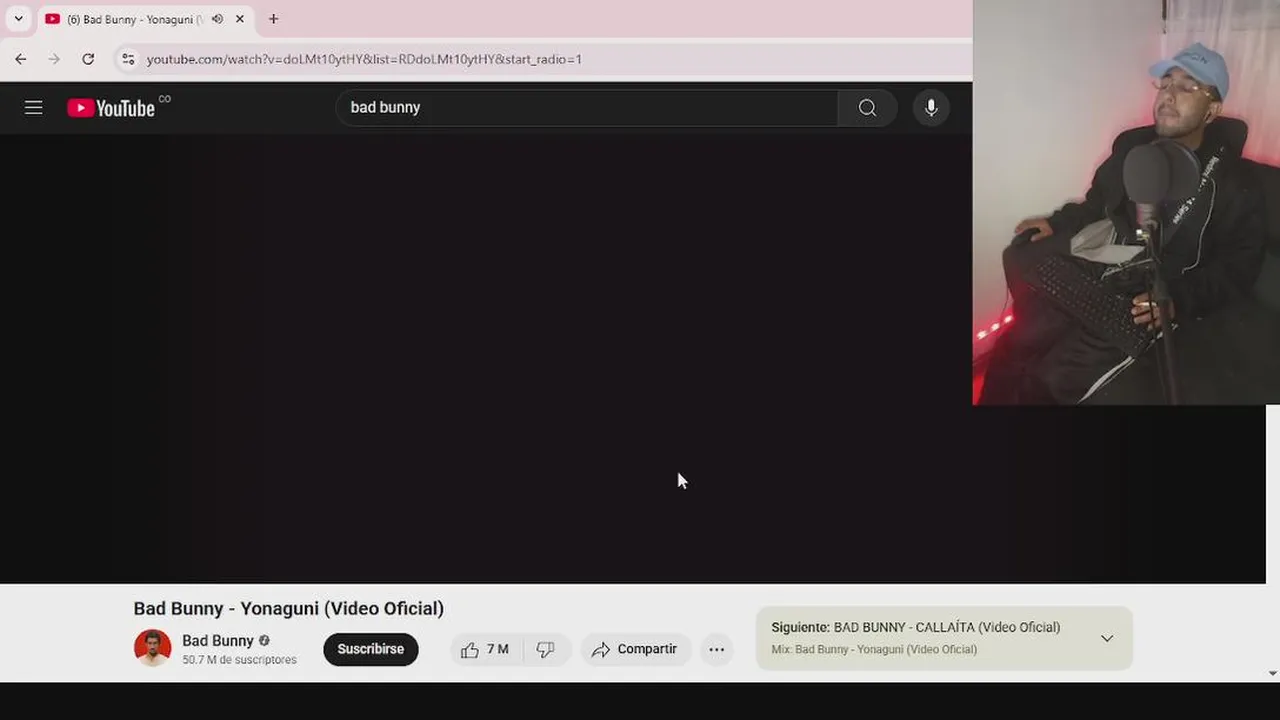
Task: Submit search with magnifier button
Action: pyautogui.click(x=867, y=108)
